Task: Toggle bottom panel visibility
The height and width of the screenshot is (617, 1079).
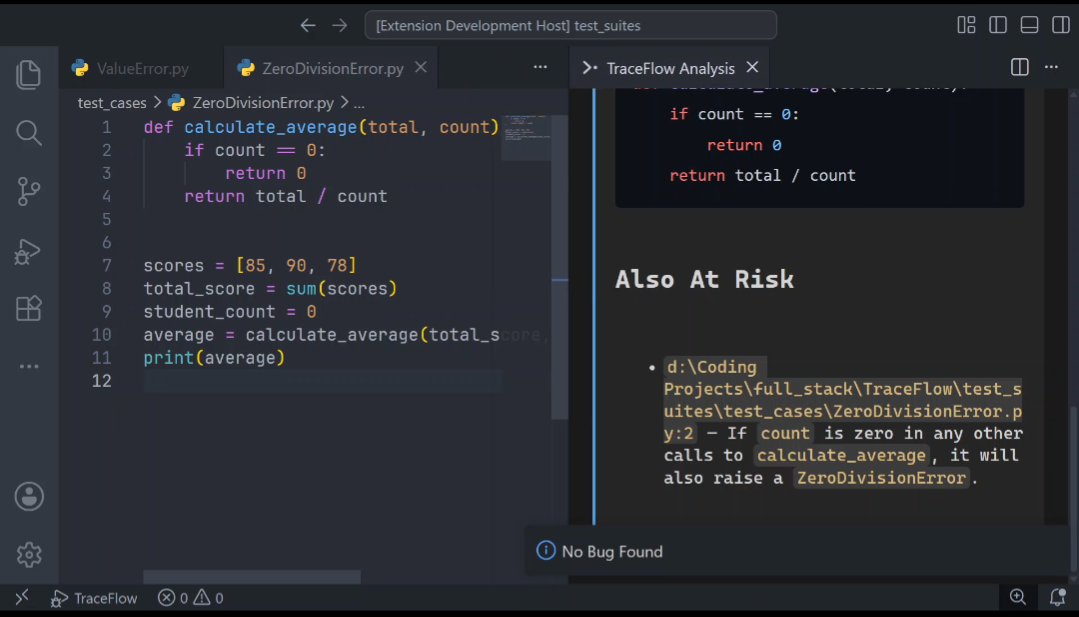Action: click(1029, 25)
